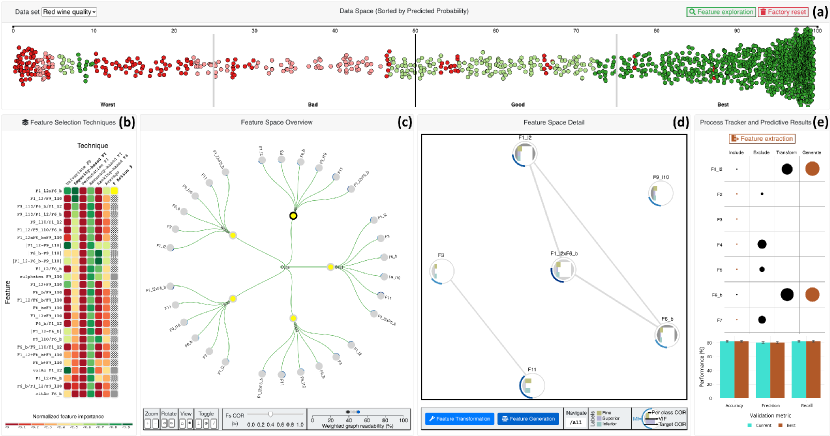Click the black-outlined root node in overview
Screen dimensions: 830x436
tap(293, 216)
